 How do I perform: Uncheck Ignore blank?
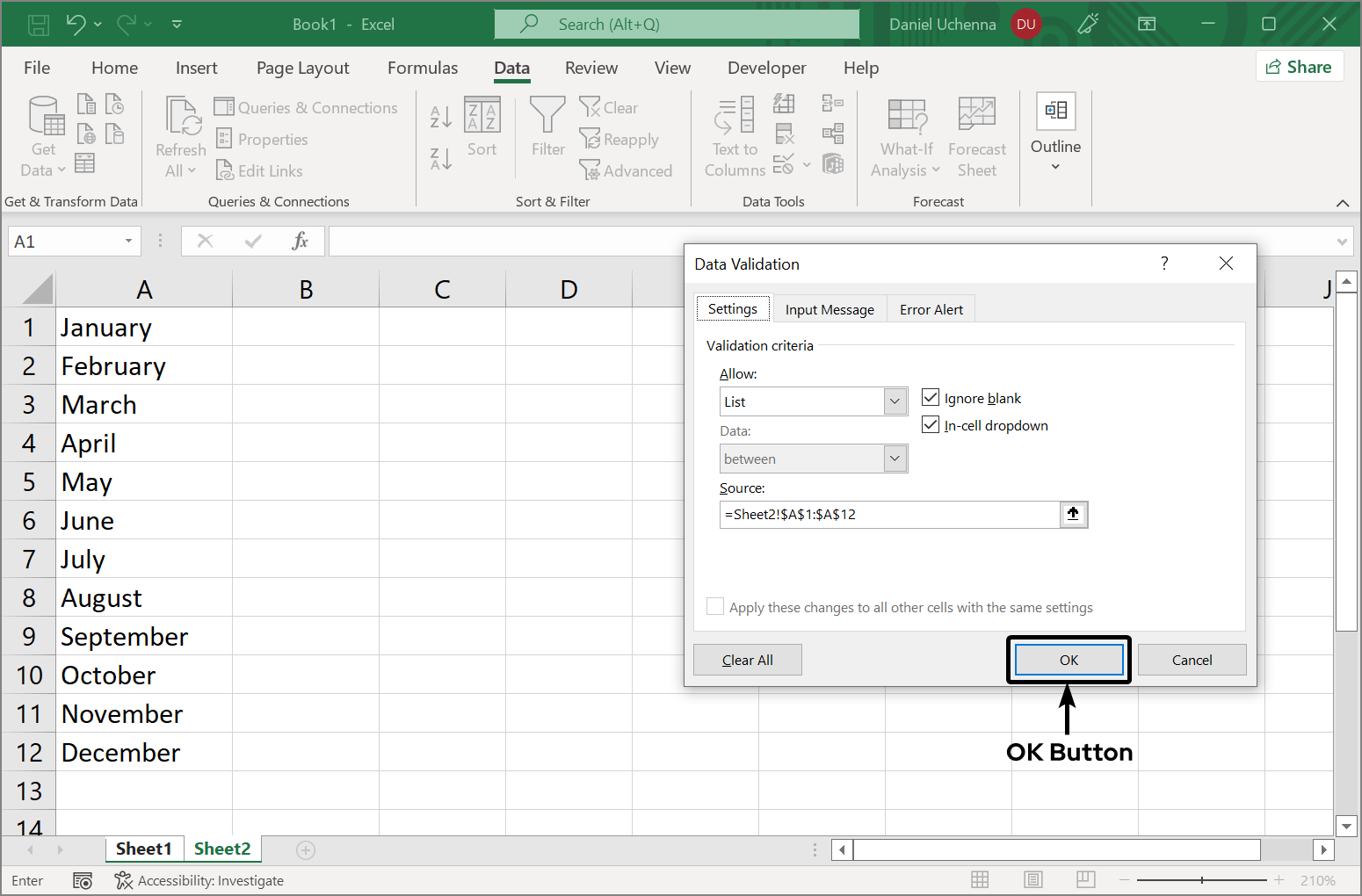point(930,397)
